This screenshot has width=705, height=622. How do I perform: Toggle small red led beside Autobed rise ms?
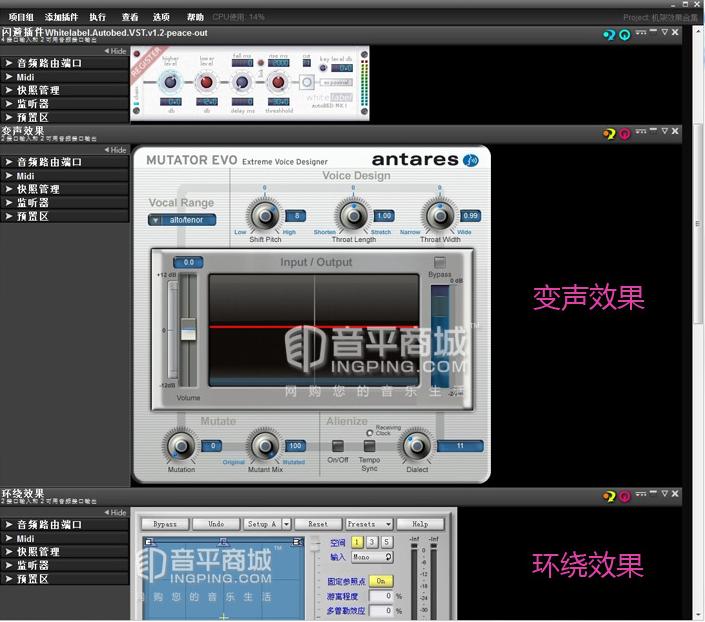coord(260,63)
